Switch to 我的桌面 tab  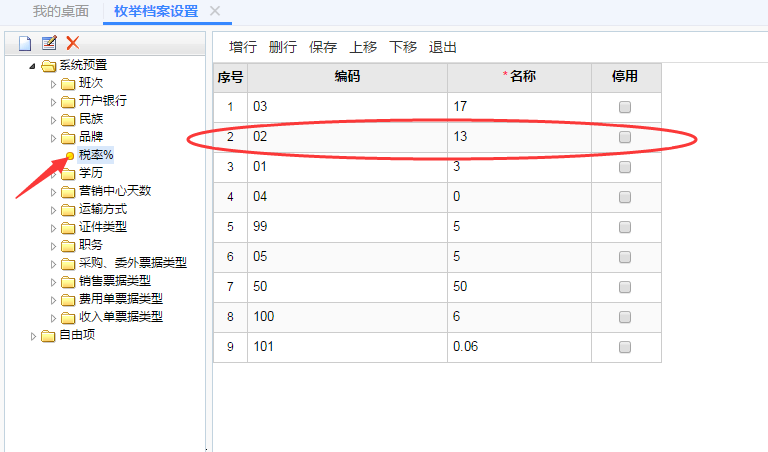tap(60, 11)
